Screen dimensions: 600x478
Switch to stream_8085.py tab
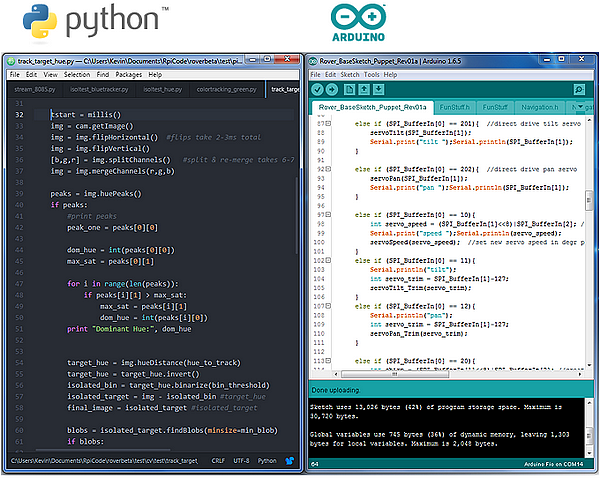point(35,90)
